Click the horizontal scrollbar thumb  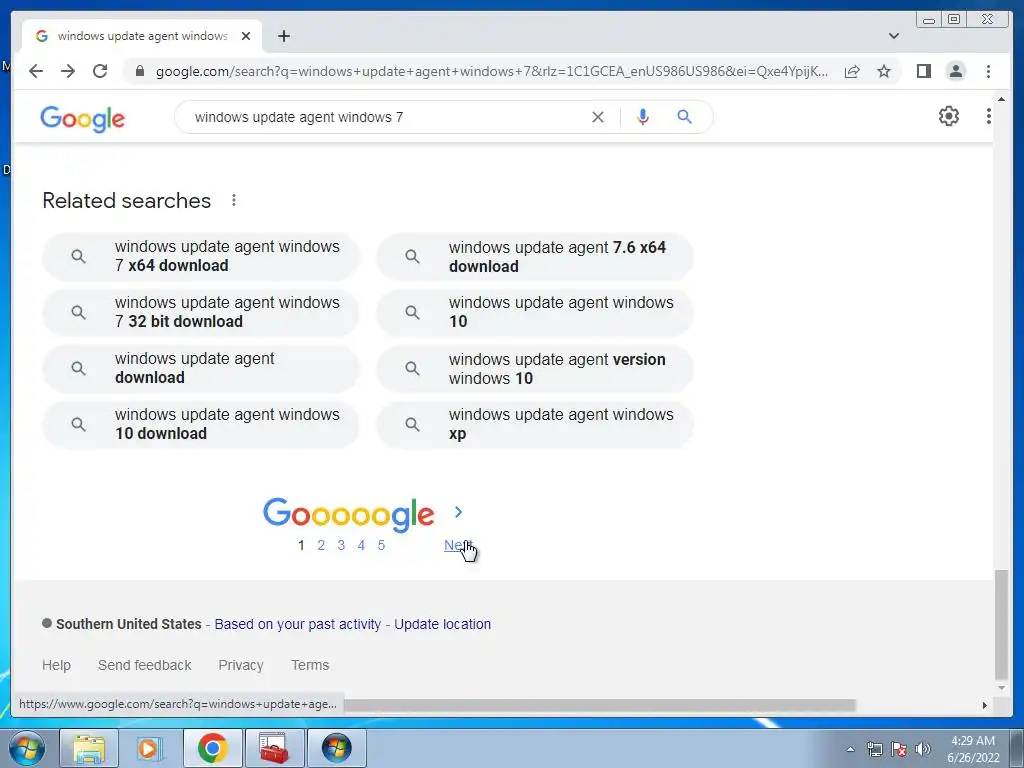coord(600,705)
